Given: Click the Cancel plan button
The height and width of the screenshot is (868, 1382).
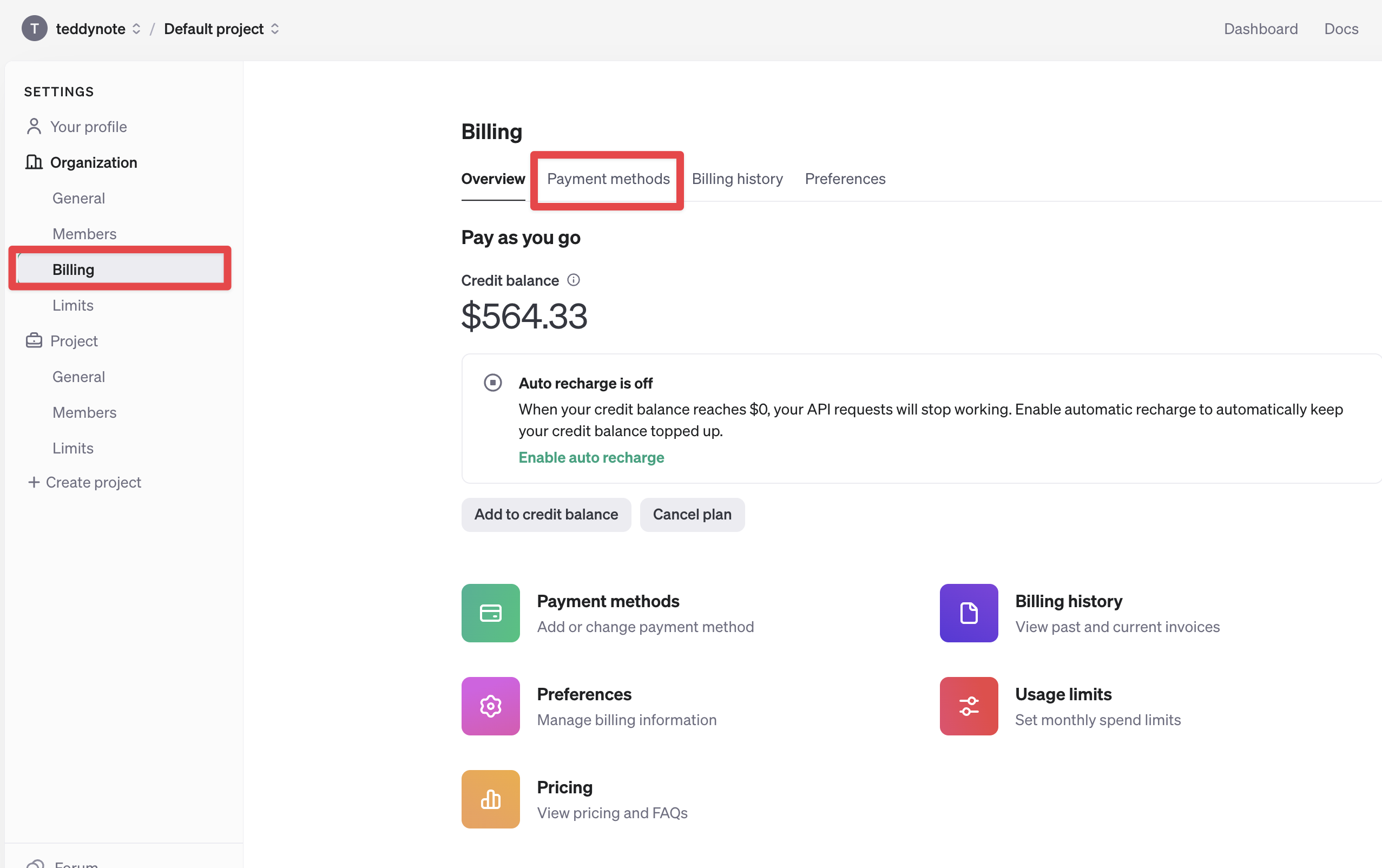Looking at the screenshot, I should pos(692,515).
